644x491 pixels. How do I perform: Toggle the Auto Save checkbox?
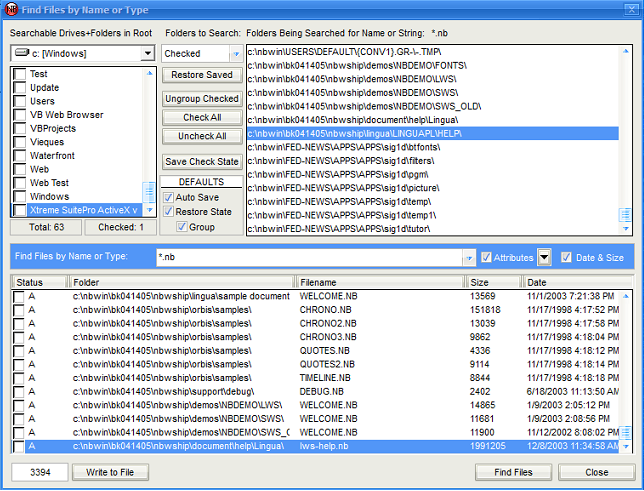169,198
